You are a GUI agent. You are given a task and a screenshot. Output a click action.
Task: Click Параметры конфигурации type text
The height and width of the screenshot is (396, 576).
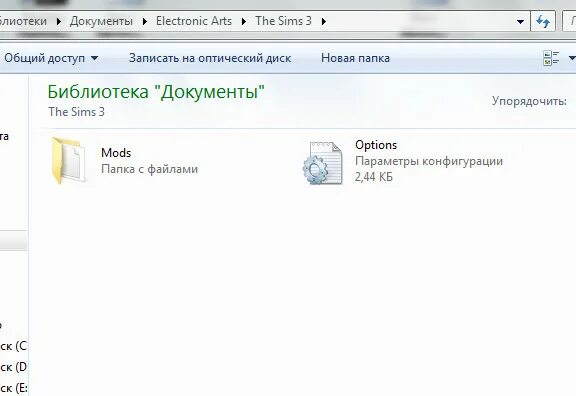click(x=429, y=161)
